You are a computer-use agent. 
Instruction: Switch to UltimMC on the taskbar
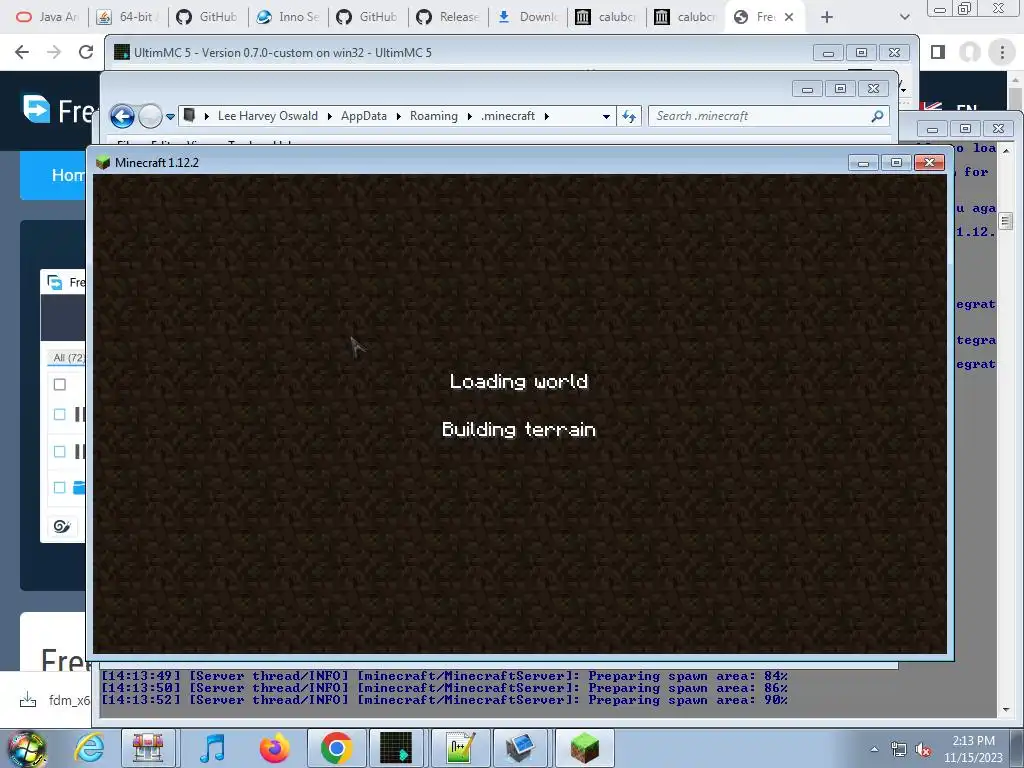(x=396, y=748)
